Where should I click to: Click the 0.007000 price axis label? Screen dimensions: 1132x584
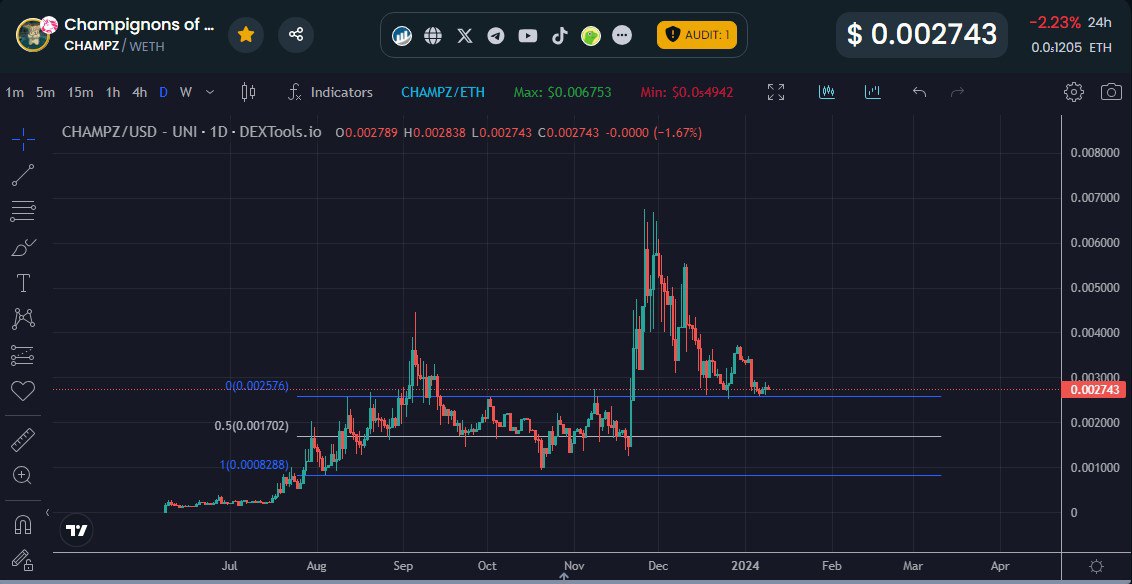click(1094, 198)
